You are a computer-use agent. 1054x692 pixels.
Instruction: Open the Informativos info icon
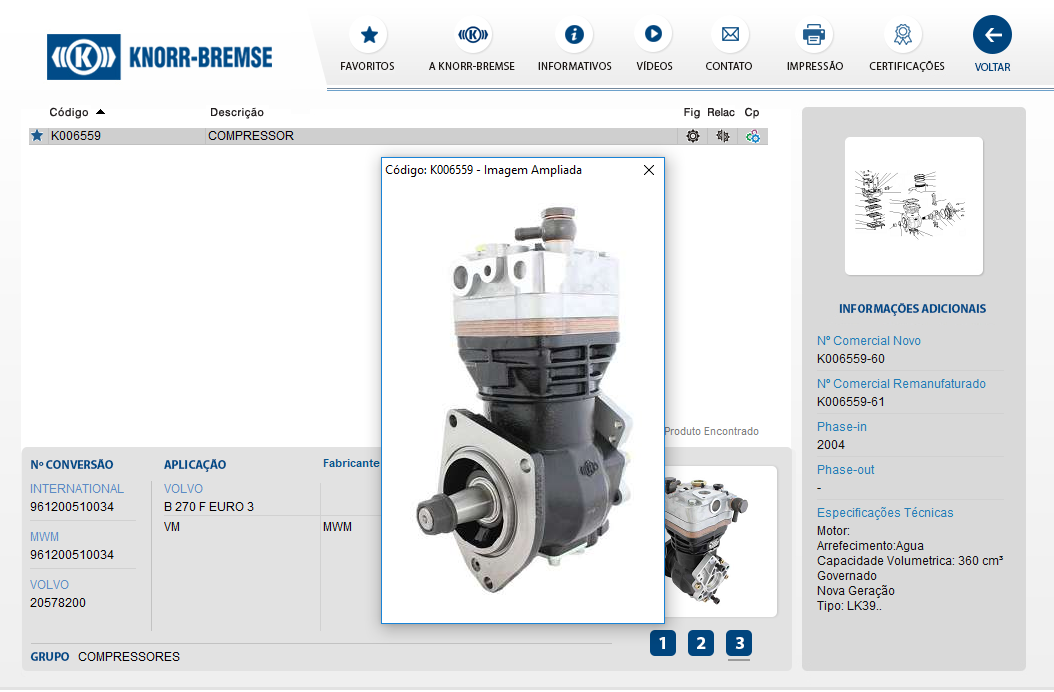[574, 35]
